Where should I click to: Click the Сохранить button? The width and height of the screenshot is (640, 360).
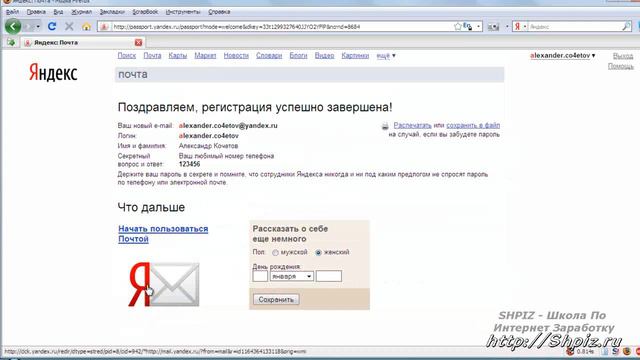pyautogui.click(x=276, y=300)
